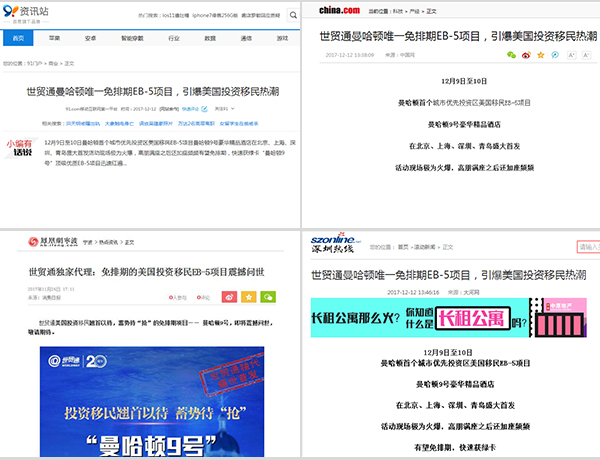
Task: Click the green WeChat share button
Action: (x=268, y=297)
